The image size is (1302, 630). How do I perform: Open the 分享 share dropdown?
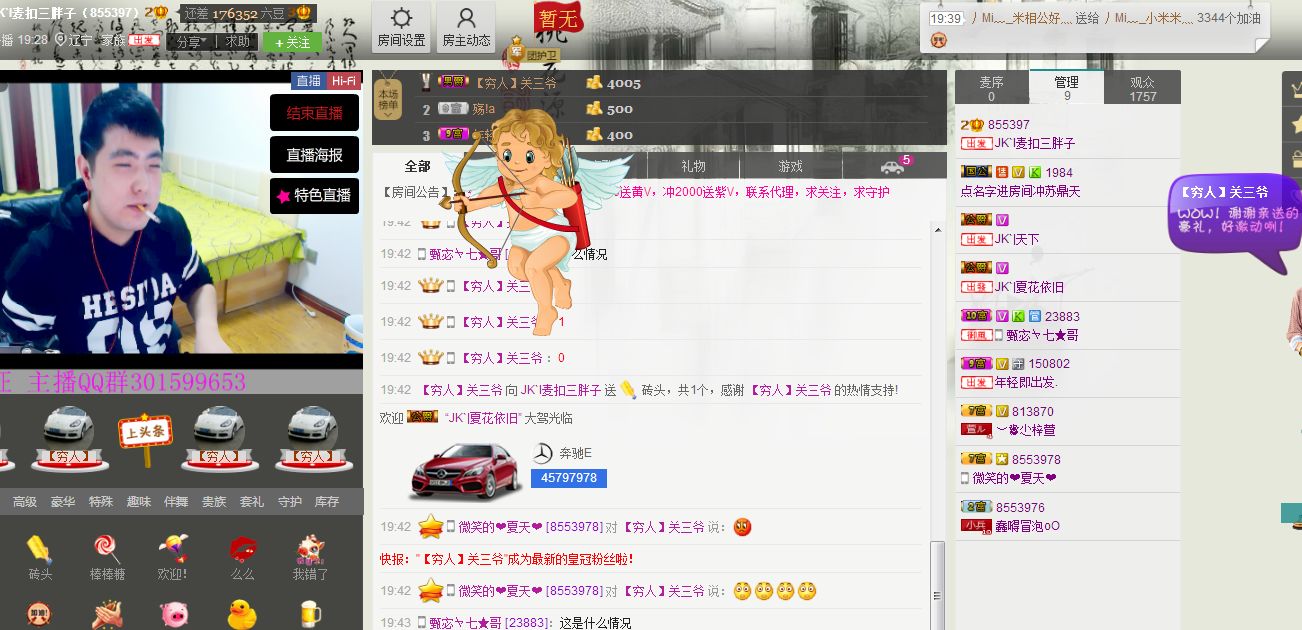[x=190, y=42]
